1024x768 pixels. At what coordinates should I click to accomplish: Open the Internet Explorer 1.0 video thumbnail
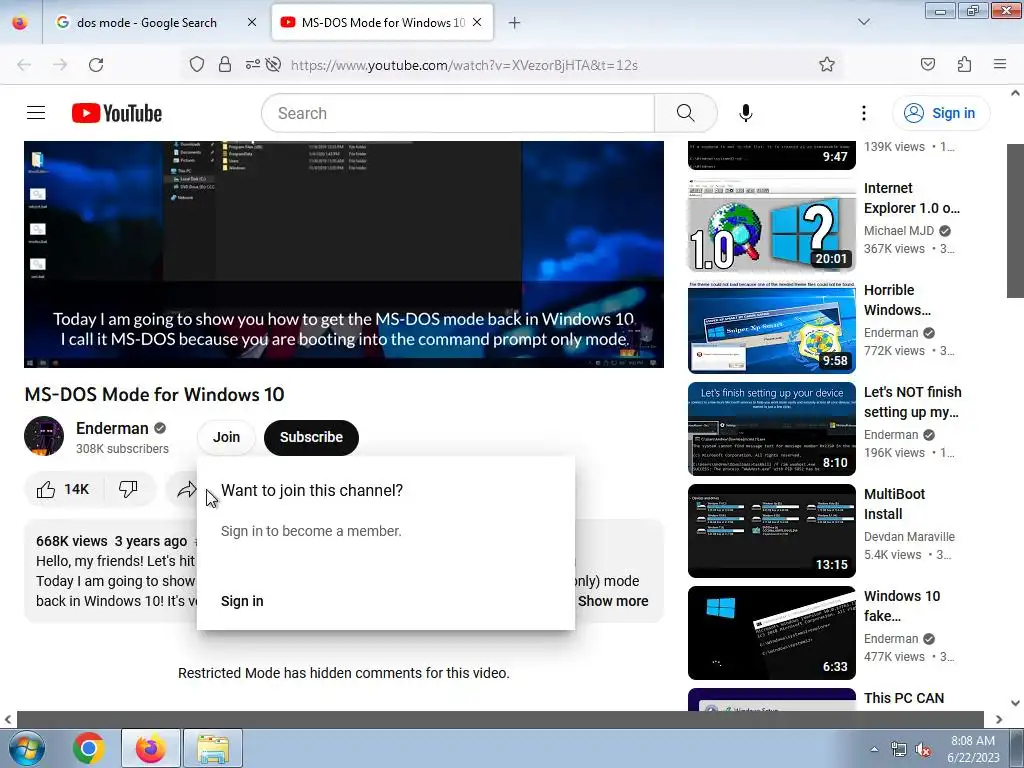[771, 225]
